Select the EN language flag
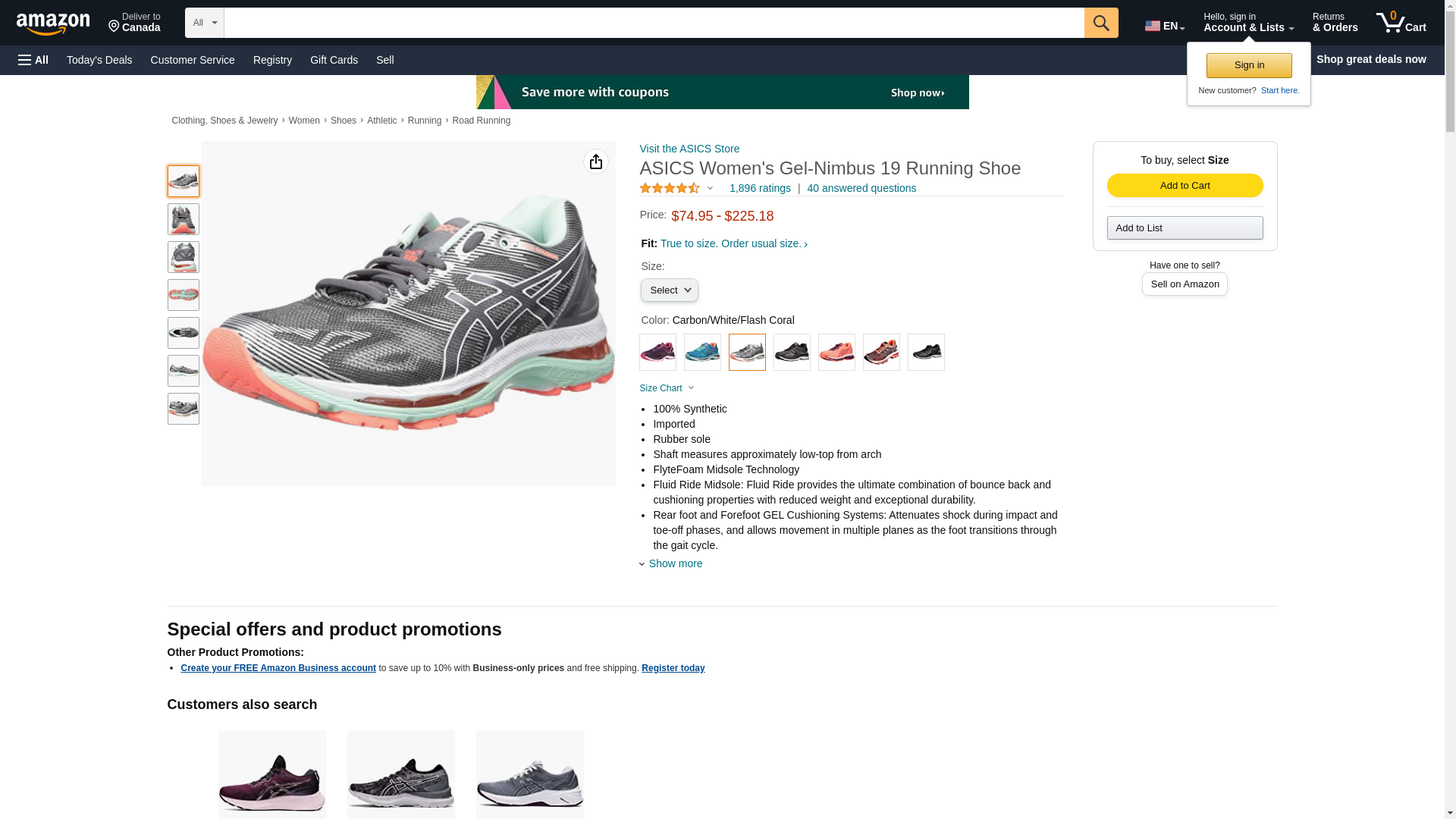The width and height of the screenshot is (1456, 819). (1164, 26)
